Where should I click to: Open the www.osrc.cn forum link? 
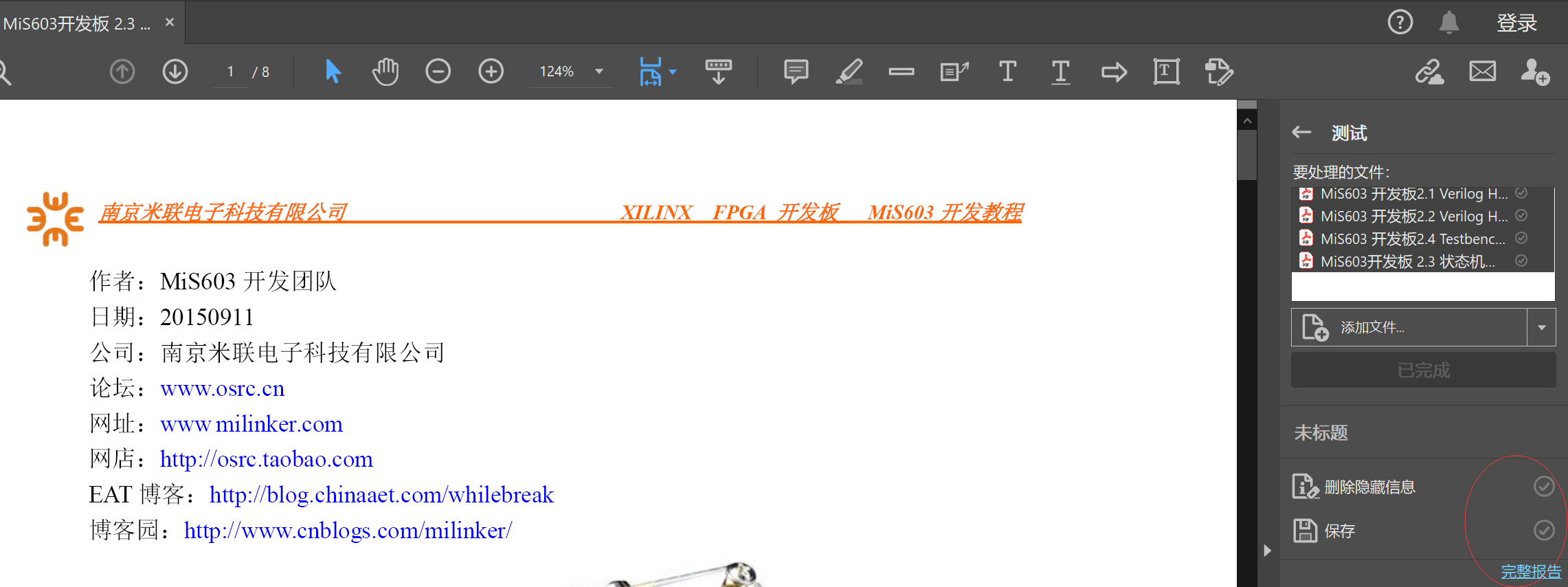222,388
